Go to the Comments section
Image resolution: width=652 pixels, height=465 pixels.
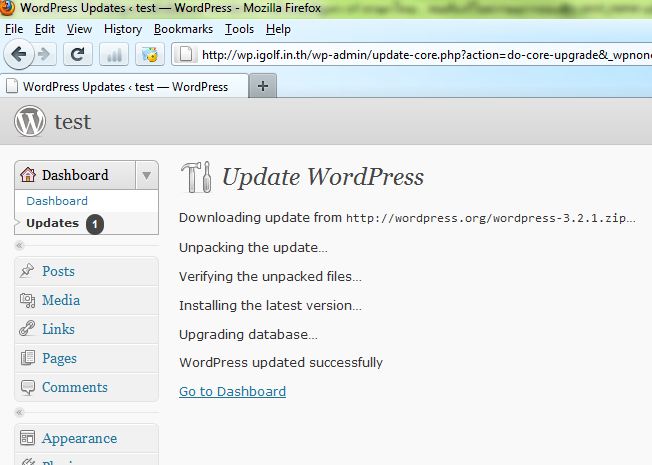tap(75, 387)
